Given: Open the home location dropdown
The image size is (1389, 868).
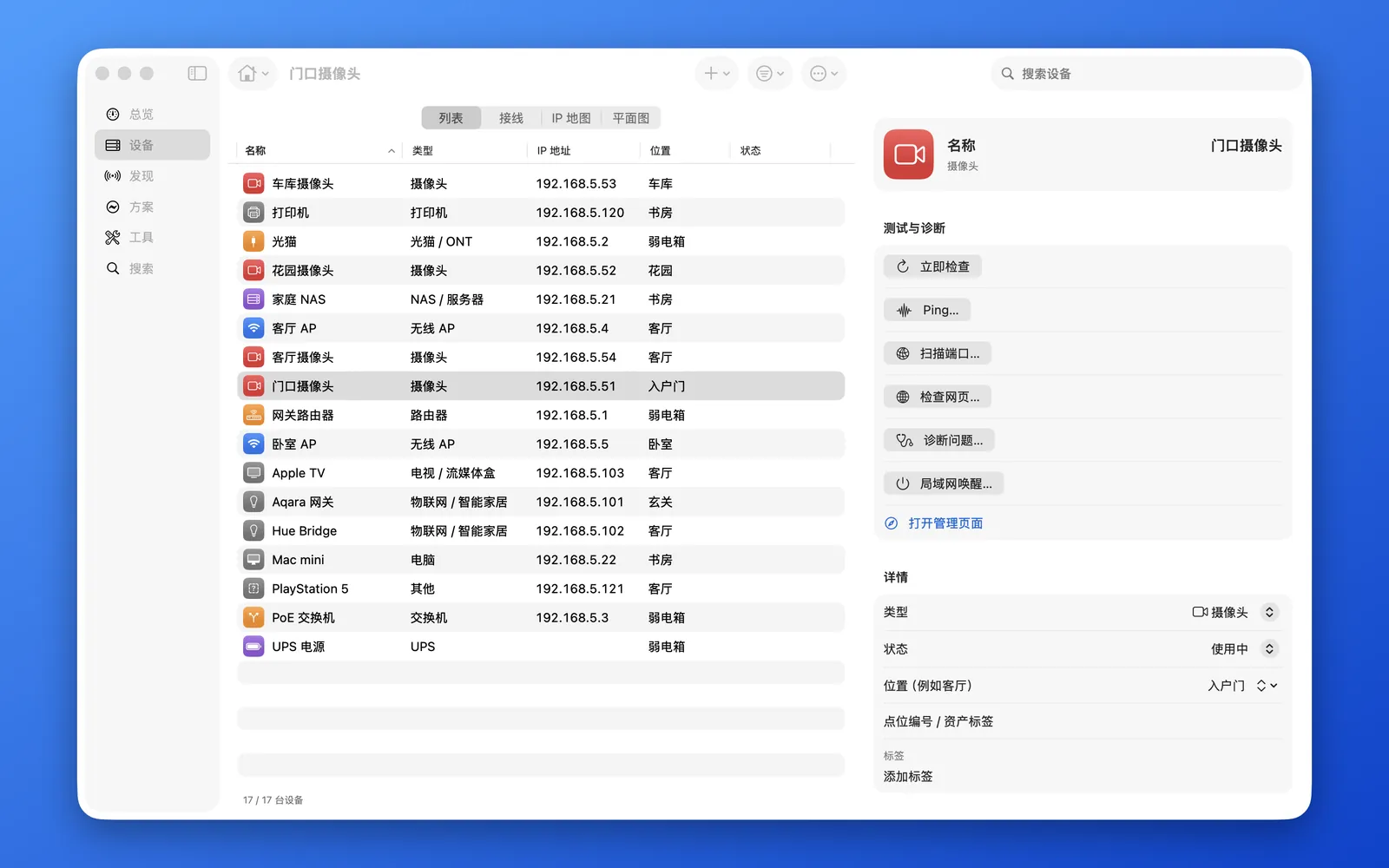Looking at the screenshot, I should [254, 74].
